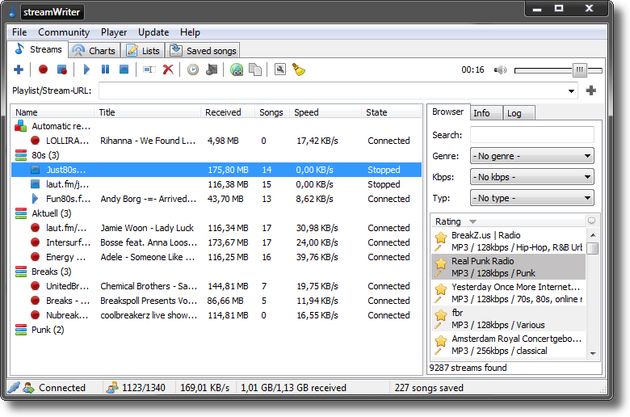Select the Just80s stream row

tap(217, 170)
